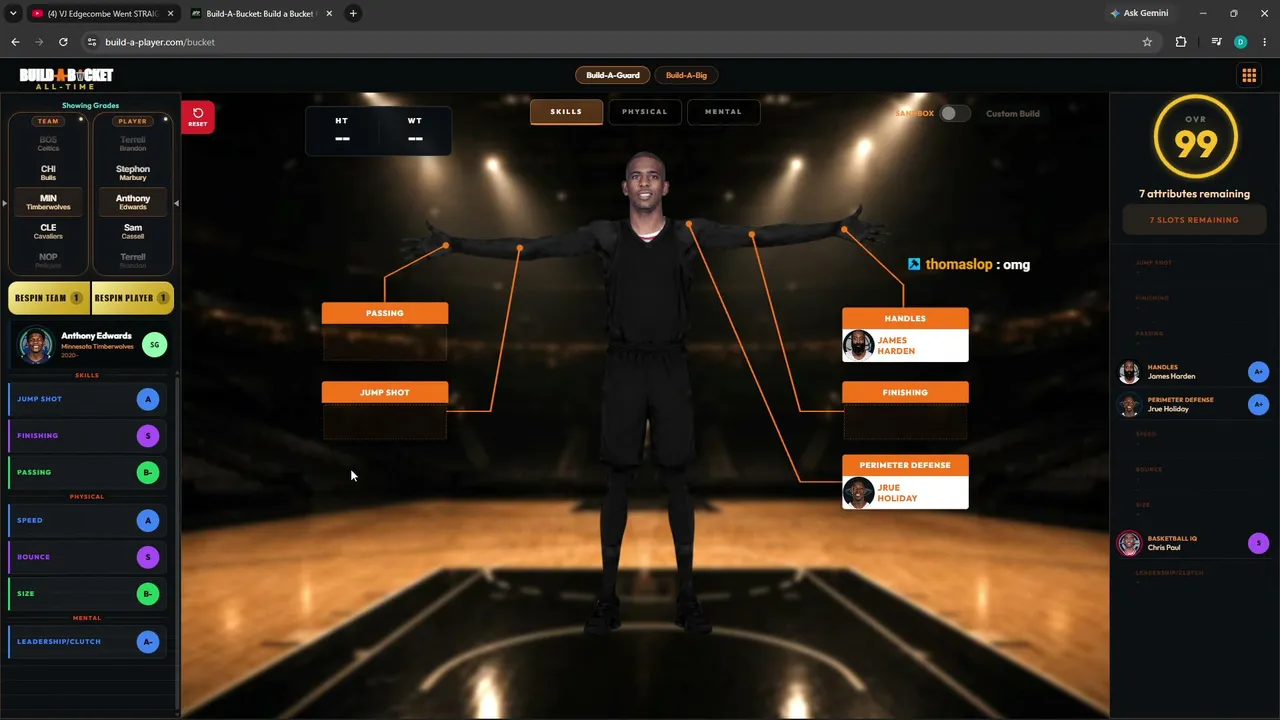Click the Anthony Edwards player photo
Image resolution: width=1280 pixels, height=720 pixels.
tap(36, 345)
